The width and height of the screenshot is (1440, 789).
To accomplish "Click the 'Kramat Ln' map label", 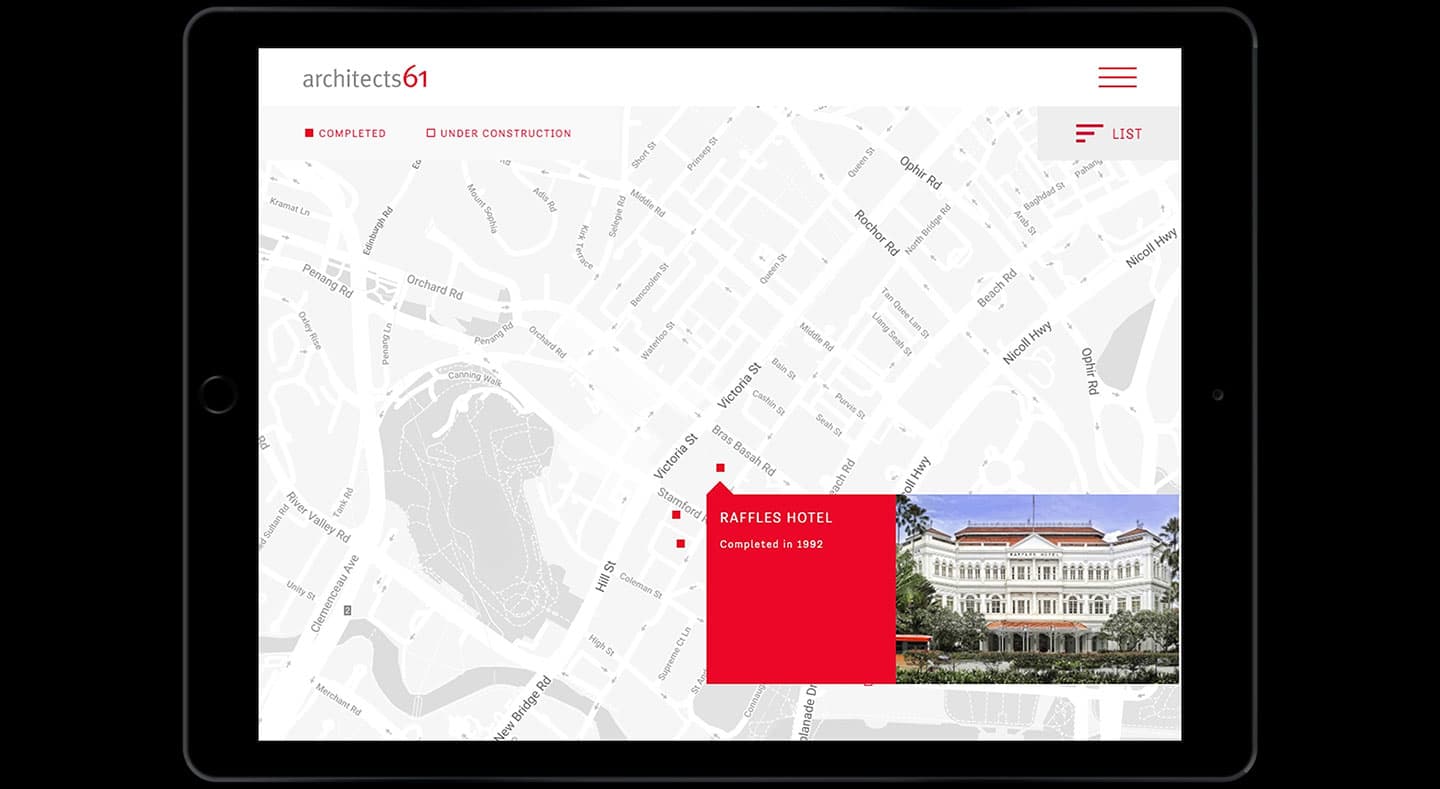I will (x=290, y=207).
